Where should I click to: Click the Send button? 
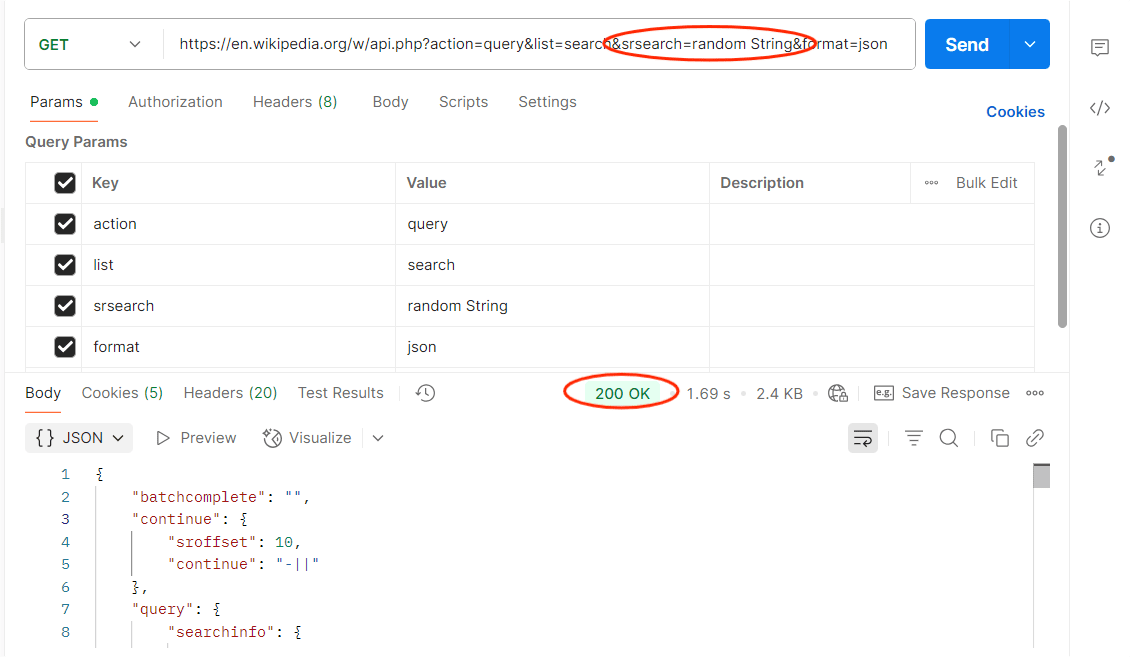966,44
